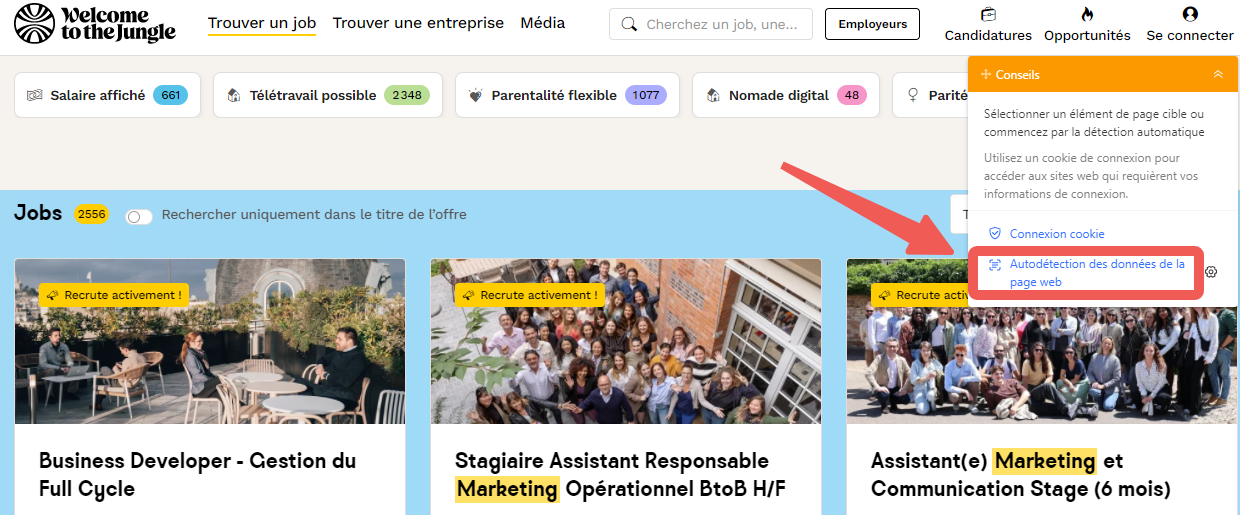Viewport: 1240px width, 515px height.
Task: Click the Opportunités label
Action: tap(1087, 35)
